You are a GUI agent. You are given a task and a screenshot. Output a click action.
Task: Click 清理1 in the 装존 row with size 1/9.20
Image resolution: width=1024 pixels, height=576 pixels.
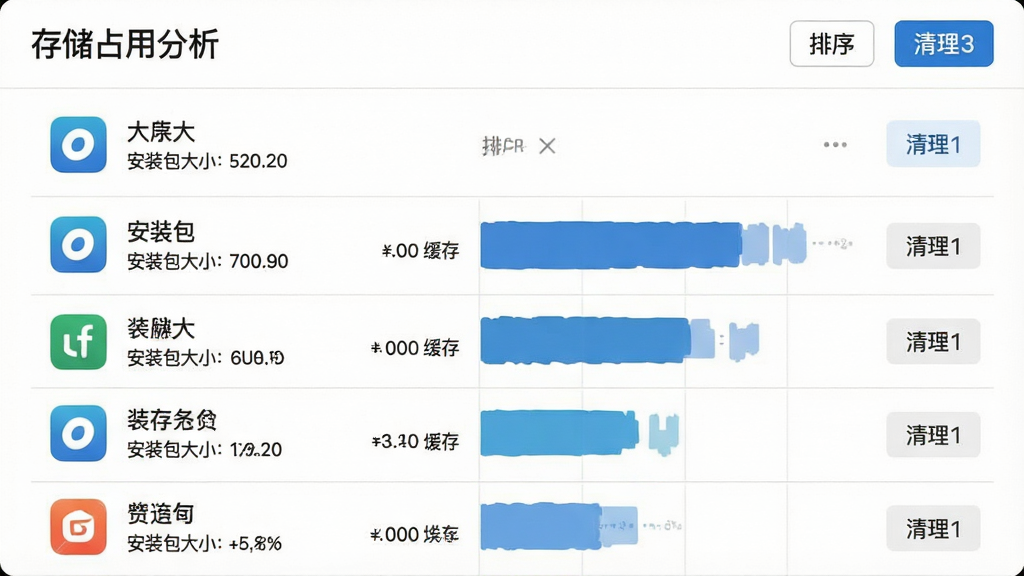tap(933, 434)
